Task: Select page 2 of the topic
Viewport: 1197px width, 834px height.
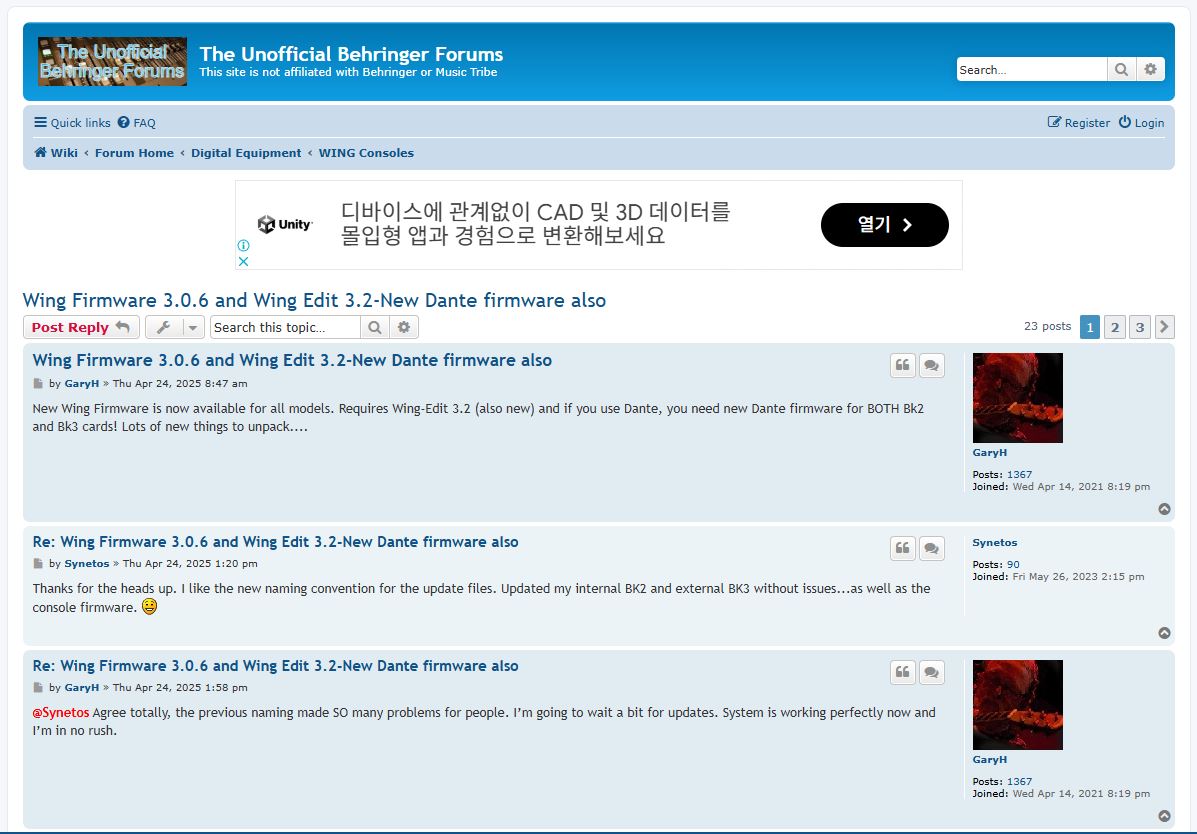Action: [x=1114, y=326]
